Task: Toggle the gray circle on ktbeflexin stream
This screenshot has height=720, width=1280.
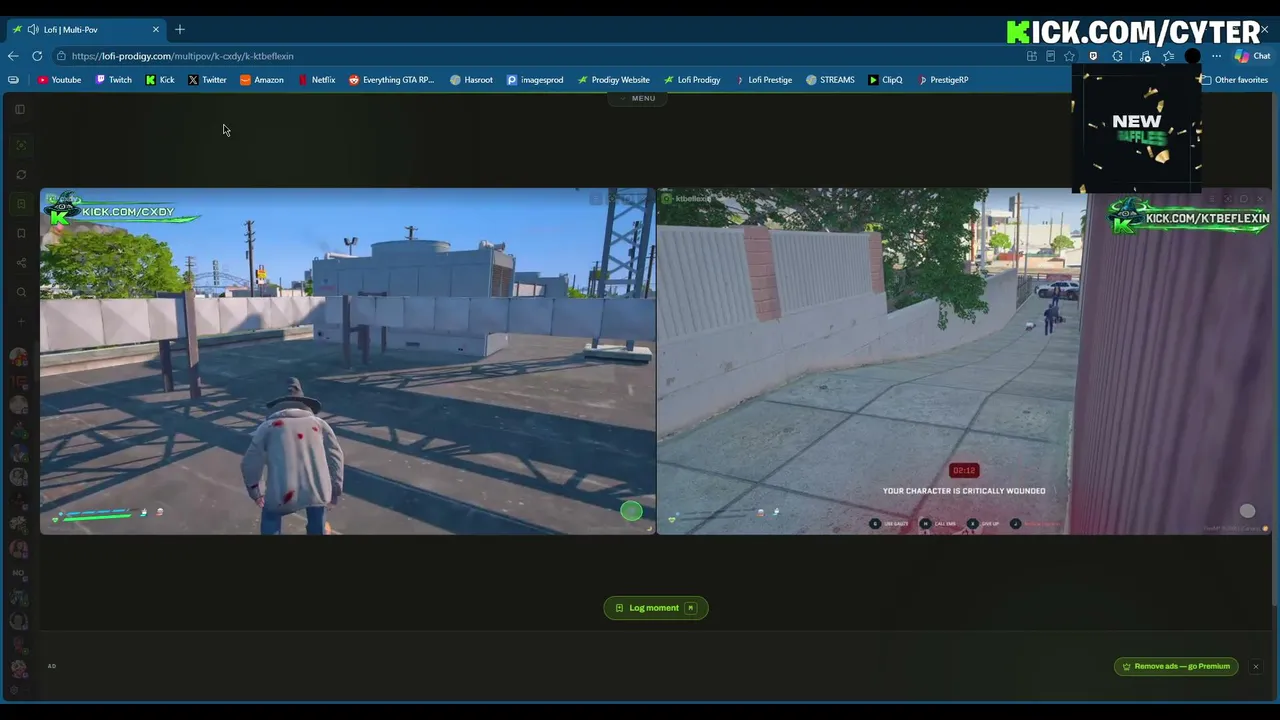Action: pos(1247,511)
